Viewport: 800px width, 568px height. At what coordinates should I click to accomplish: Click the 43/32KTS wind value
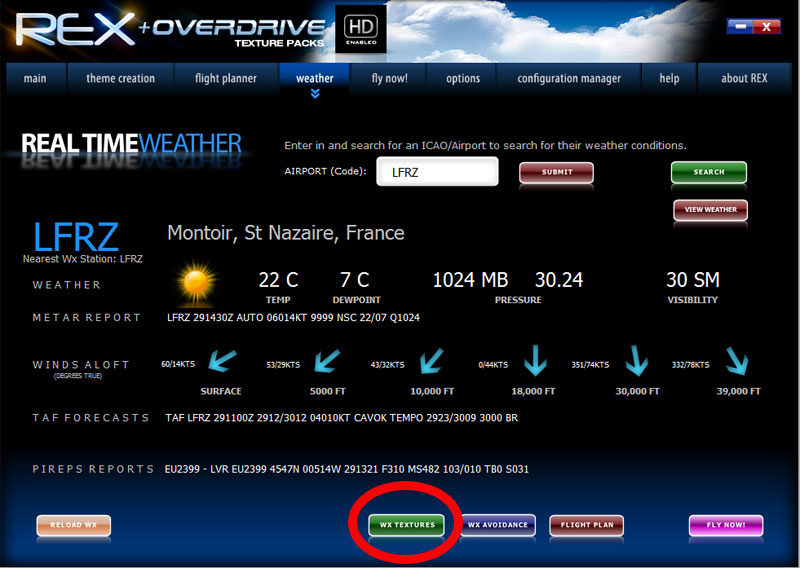pyautogui.click(x=387, y=365)
